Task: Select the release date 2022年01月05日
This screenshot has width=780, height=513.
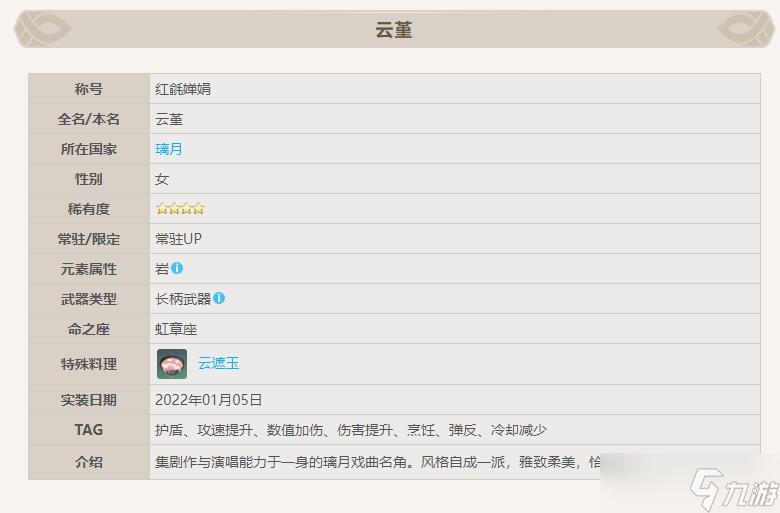Action: point(208,400)
